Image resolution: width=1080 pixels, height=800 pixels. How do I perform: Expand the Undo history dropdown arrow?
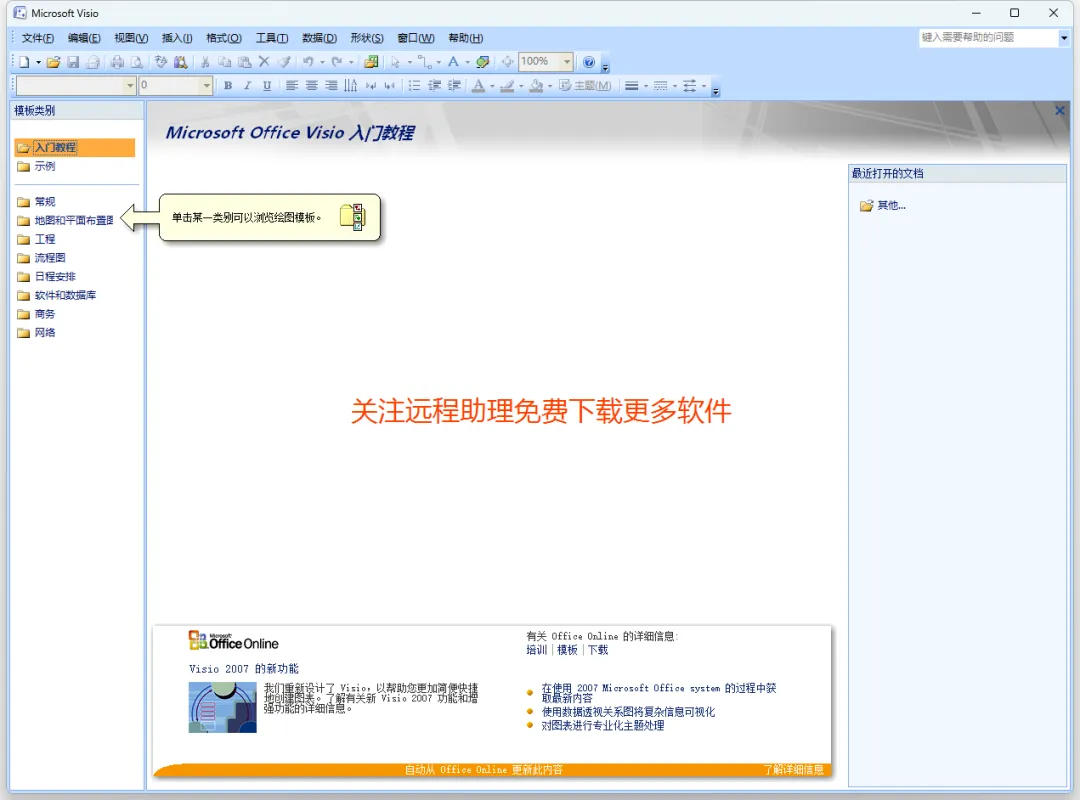click(322, 62)
